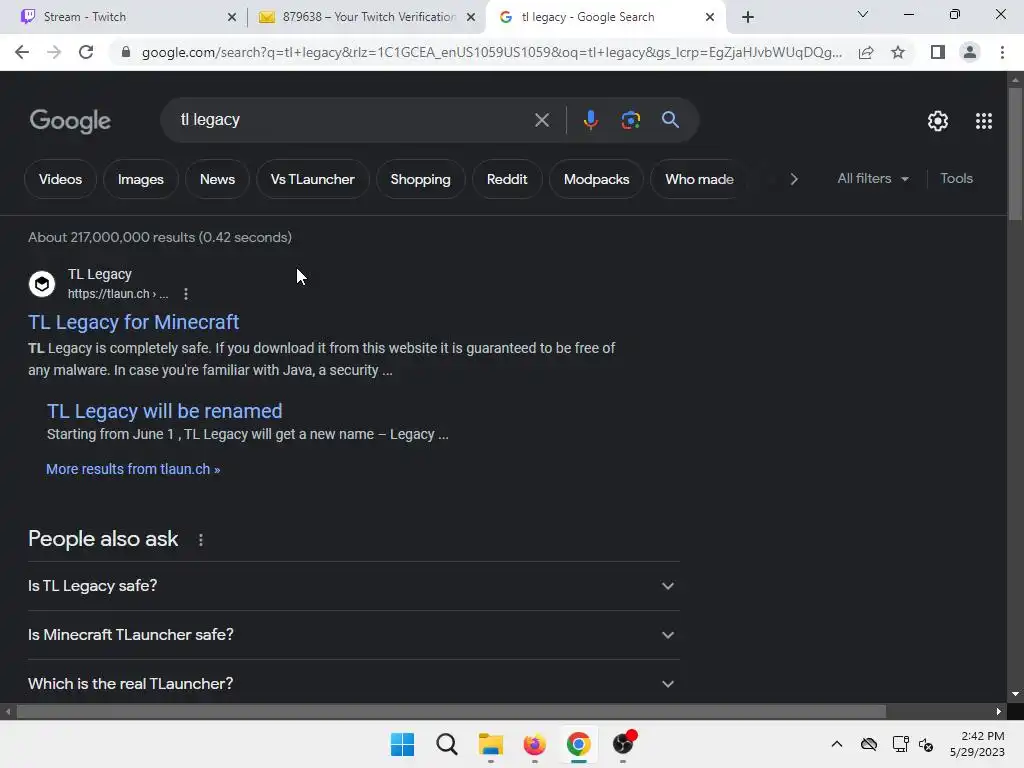Screen dimensions: 1024x768
Task: Select the Modpacks filter chip
Action: click(596, 179)
